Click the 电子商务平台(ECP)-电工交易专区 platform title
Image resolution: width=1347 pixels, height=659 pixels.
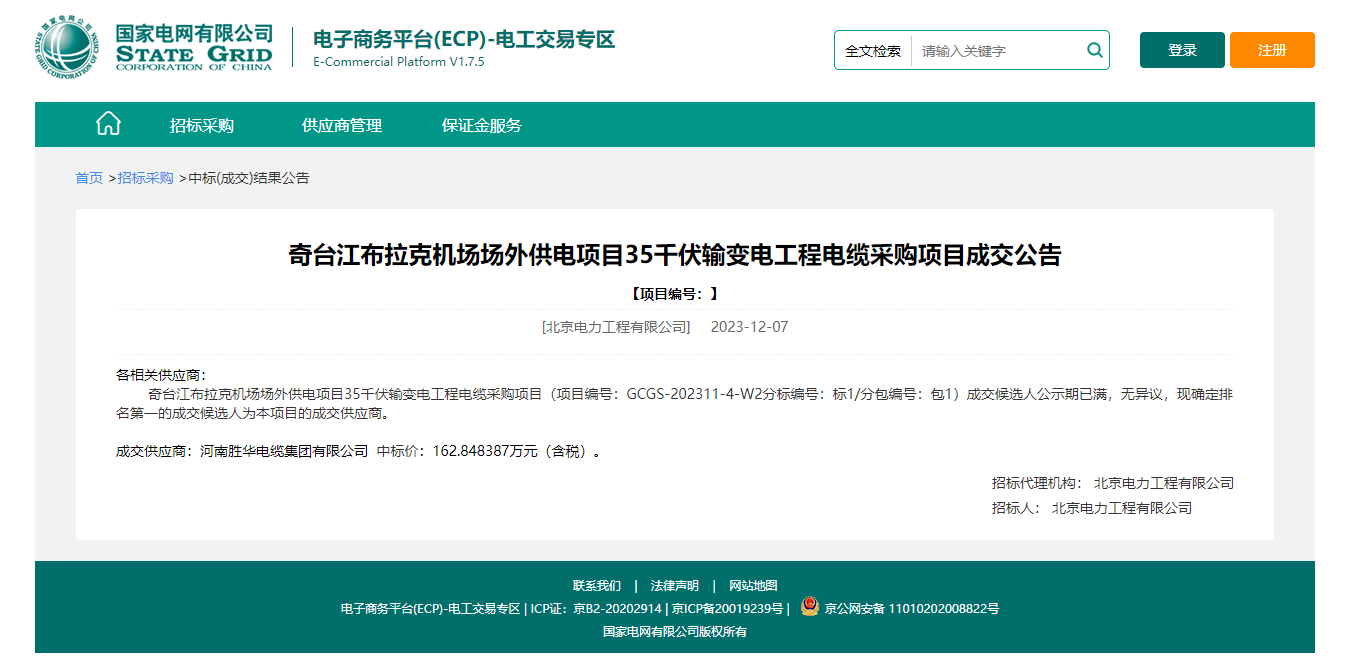click(x=462, y=40)
